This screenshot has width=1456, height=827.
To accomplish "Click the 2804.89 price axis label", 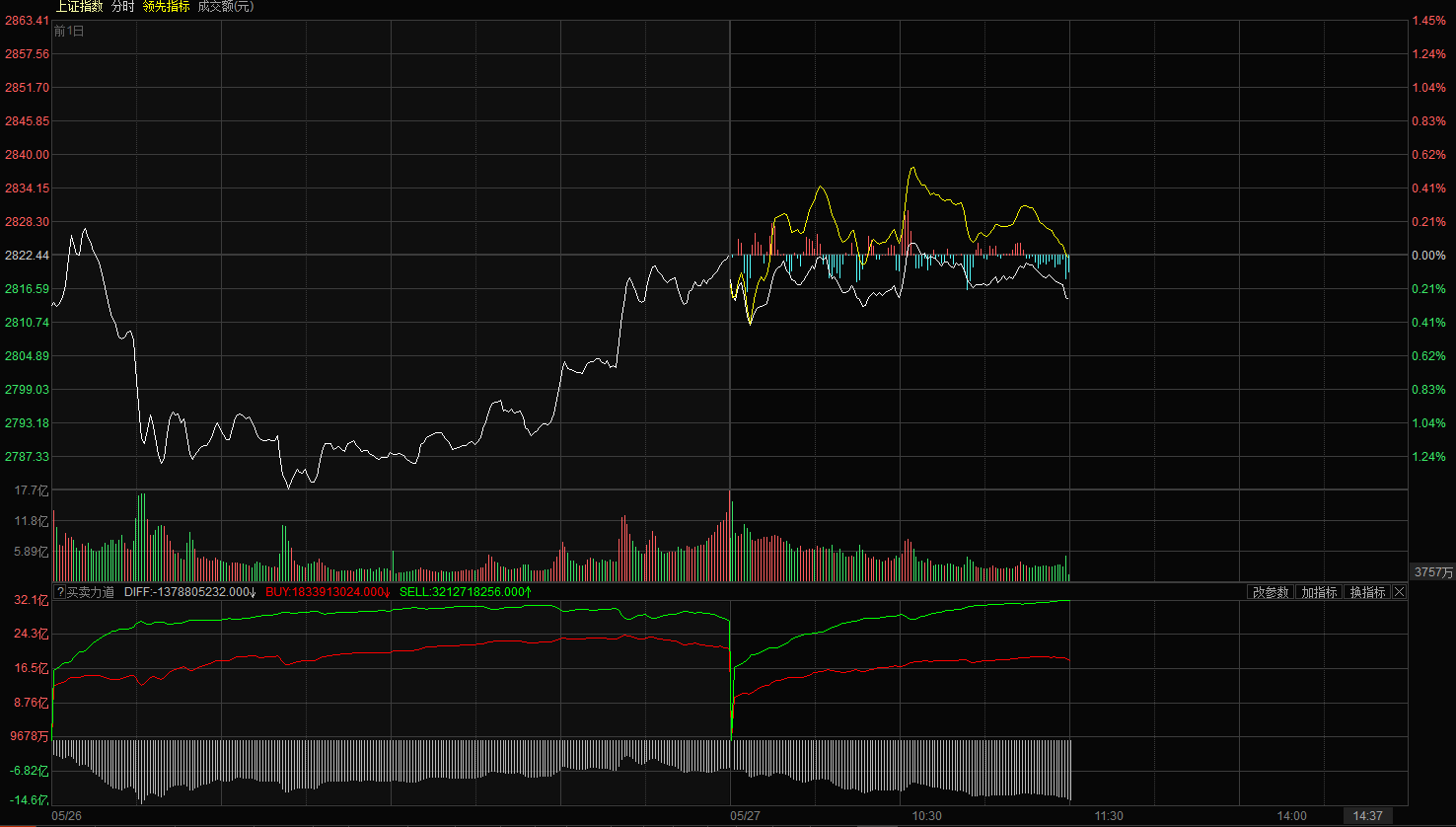I will (27, 356).
